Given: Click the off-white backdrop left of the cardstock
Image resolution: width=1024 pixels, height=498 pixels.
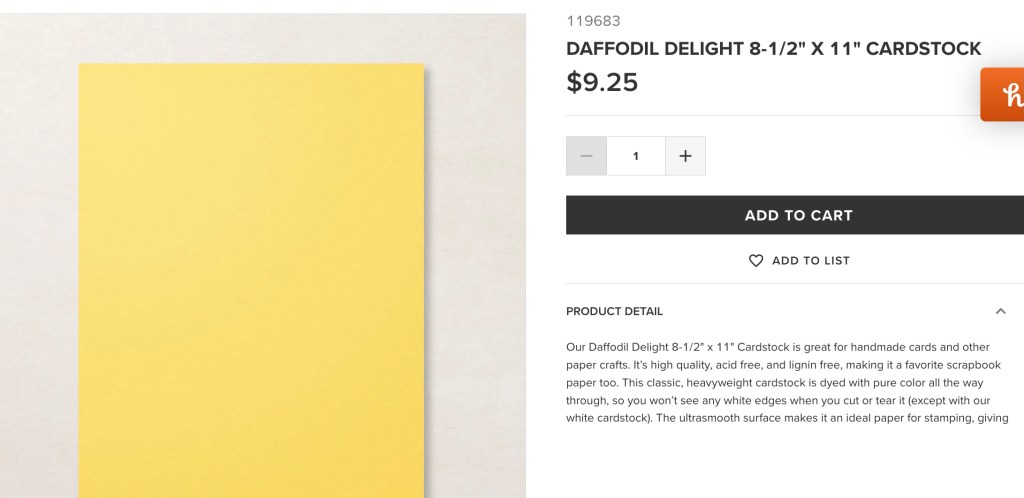Looking at the screenshot, I should tap(40, 250).
